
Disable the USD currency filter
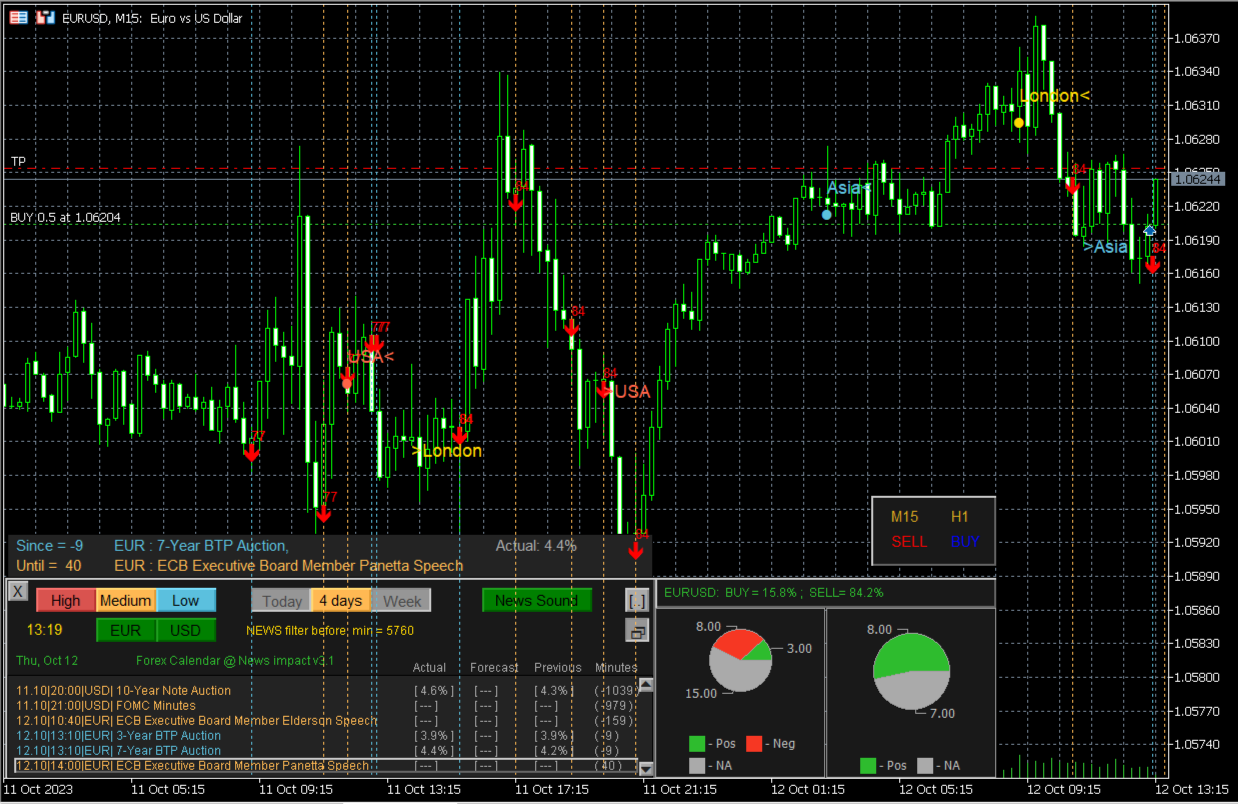click(x=185, y=630)
